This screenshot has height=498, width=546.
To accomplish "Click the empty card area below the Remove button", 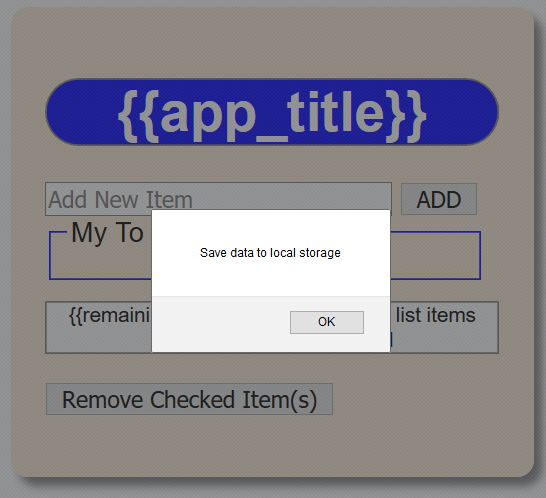I will [272, 444].
